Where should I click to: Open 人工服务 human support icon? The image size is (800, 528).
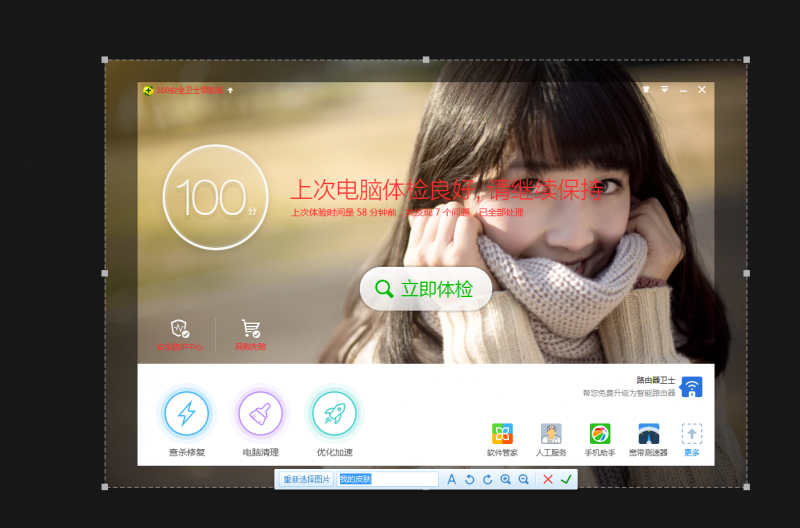(x=551, y=435)
